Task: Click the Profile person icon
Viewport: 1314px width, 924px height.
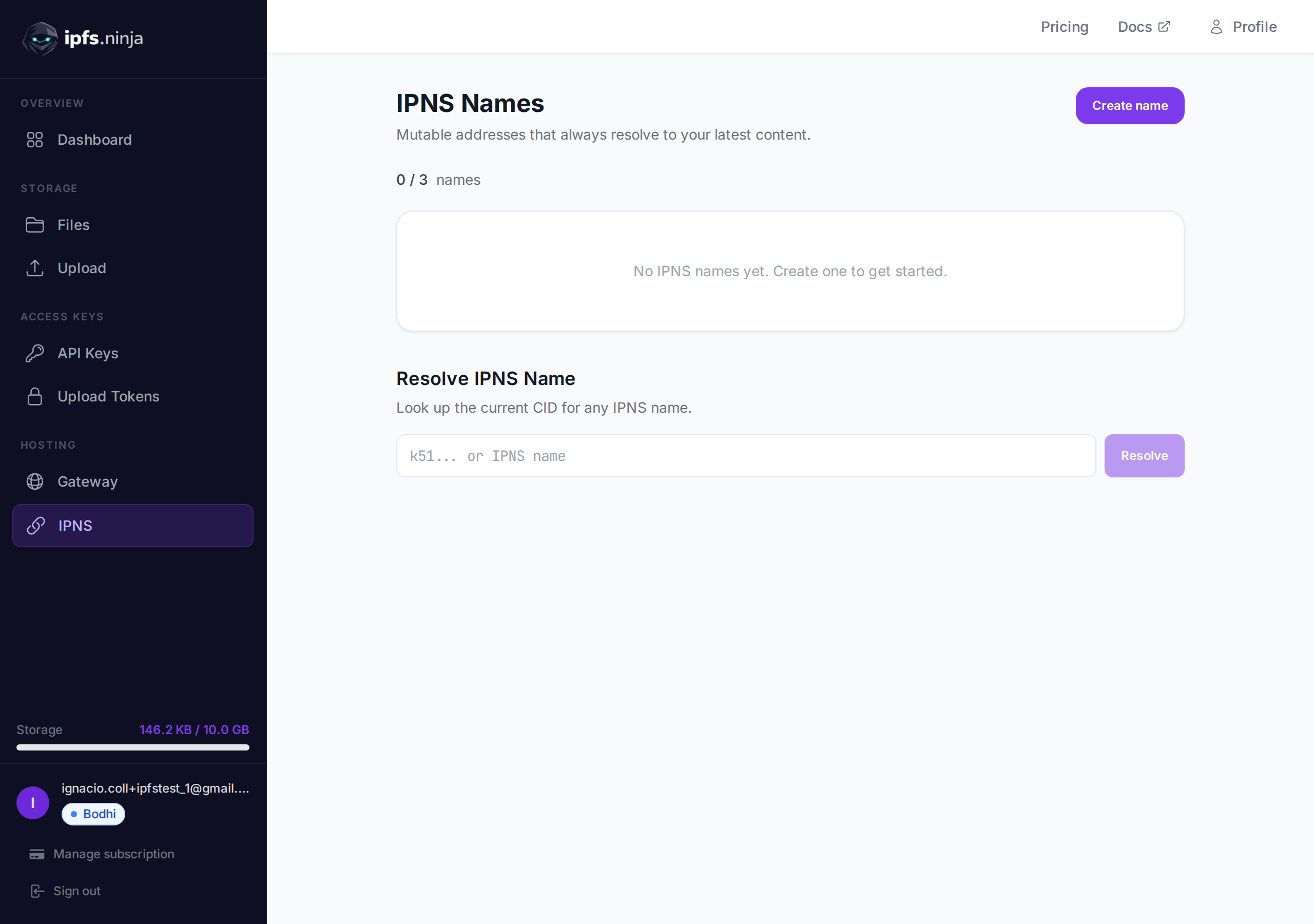Action: (1215, 26)
